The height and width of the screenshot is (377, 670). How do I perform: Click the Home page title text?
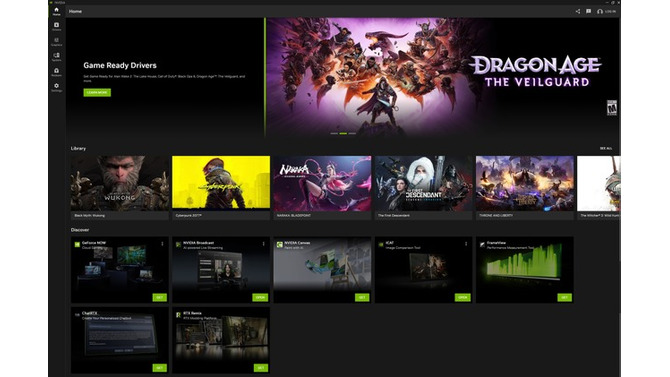pos(75,12)
